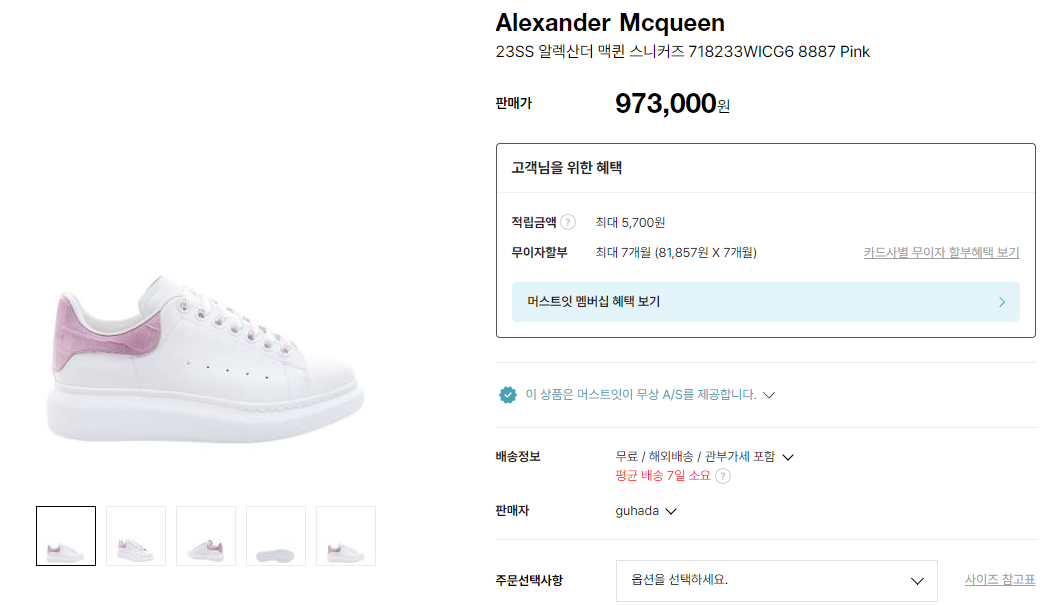Screen dimensions: 1051x606
Task: Expand the chevron after the 무상 A/S notice
Action: coord(769,395)
